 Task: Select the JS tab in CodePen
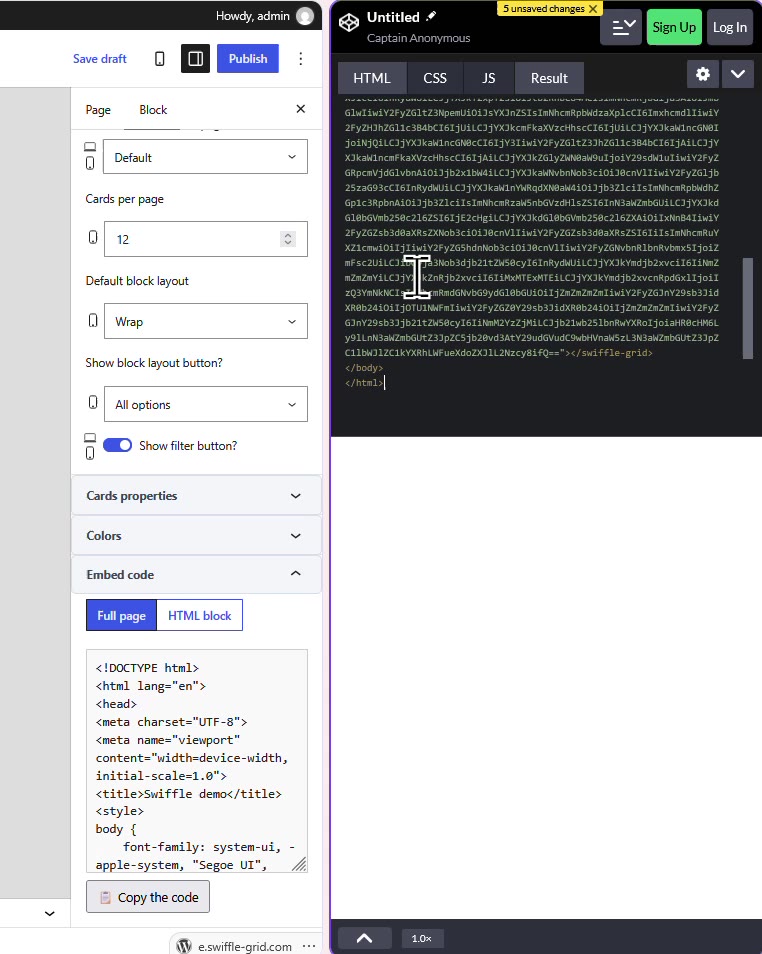click(x=489, y=78)
